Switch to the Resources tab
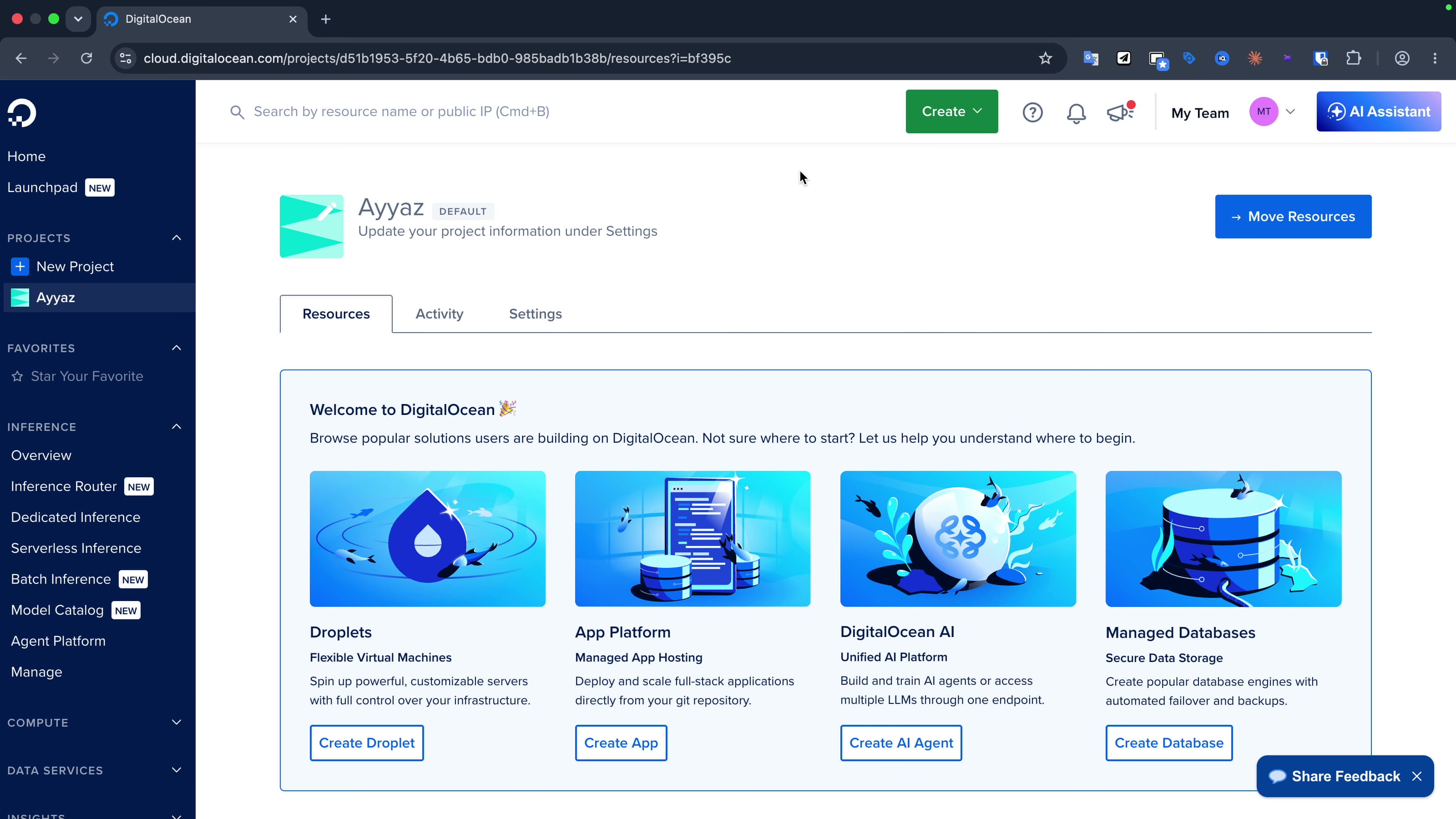The width and height of the screenshot is (1456, 819). coord(336,313)
